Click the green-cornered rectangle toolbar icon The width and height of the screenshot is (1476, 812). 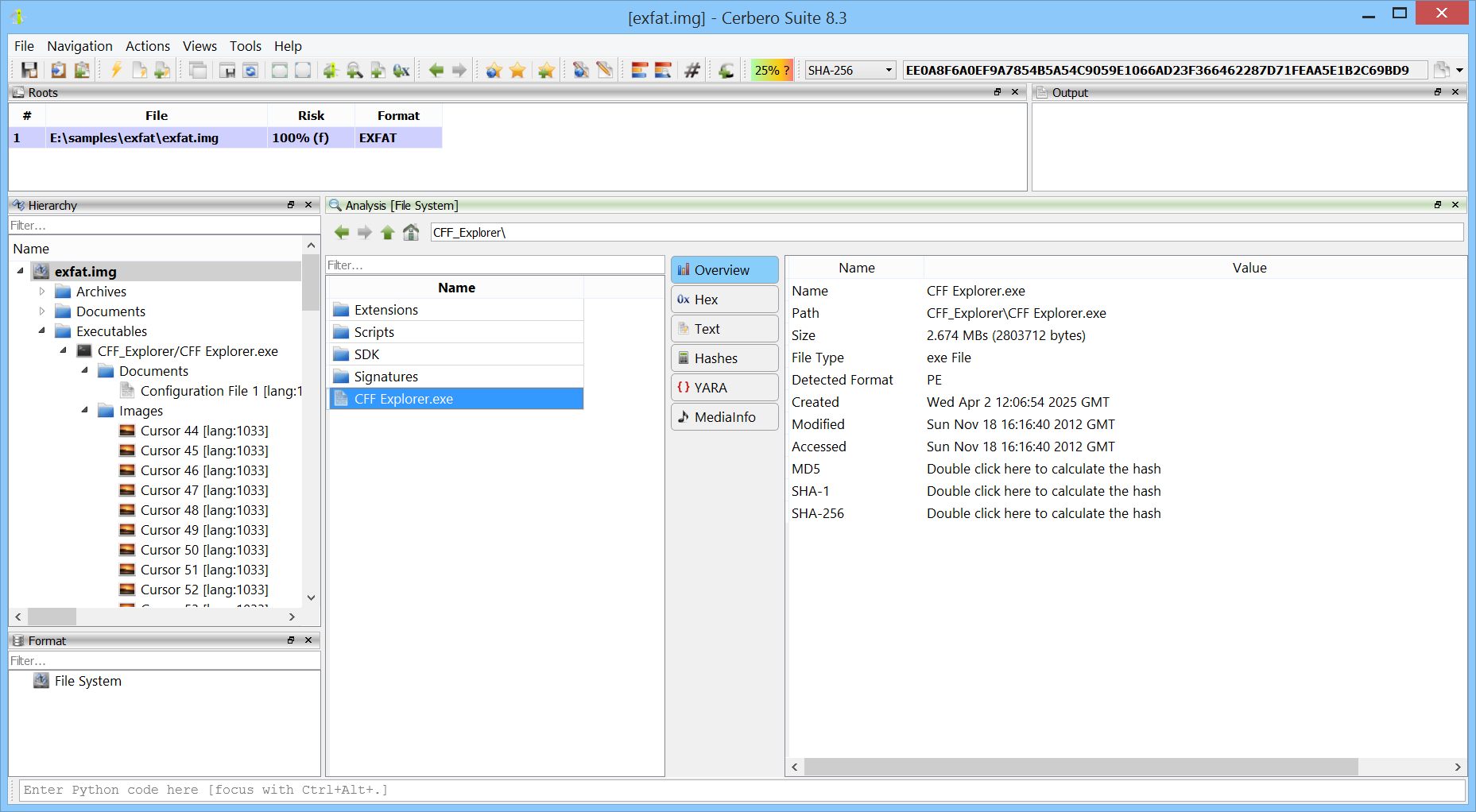coord(280,70)
